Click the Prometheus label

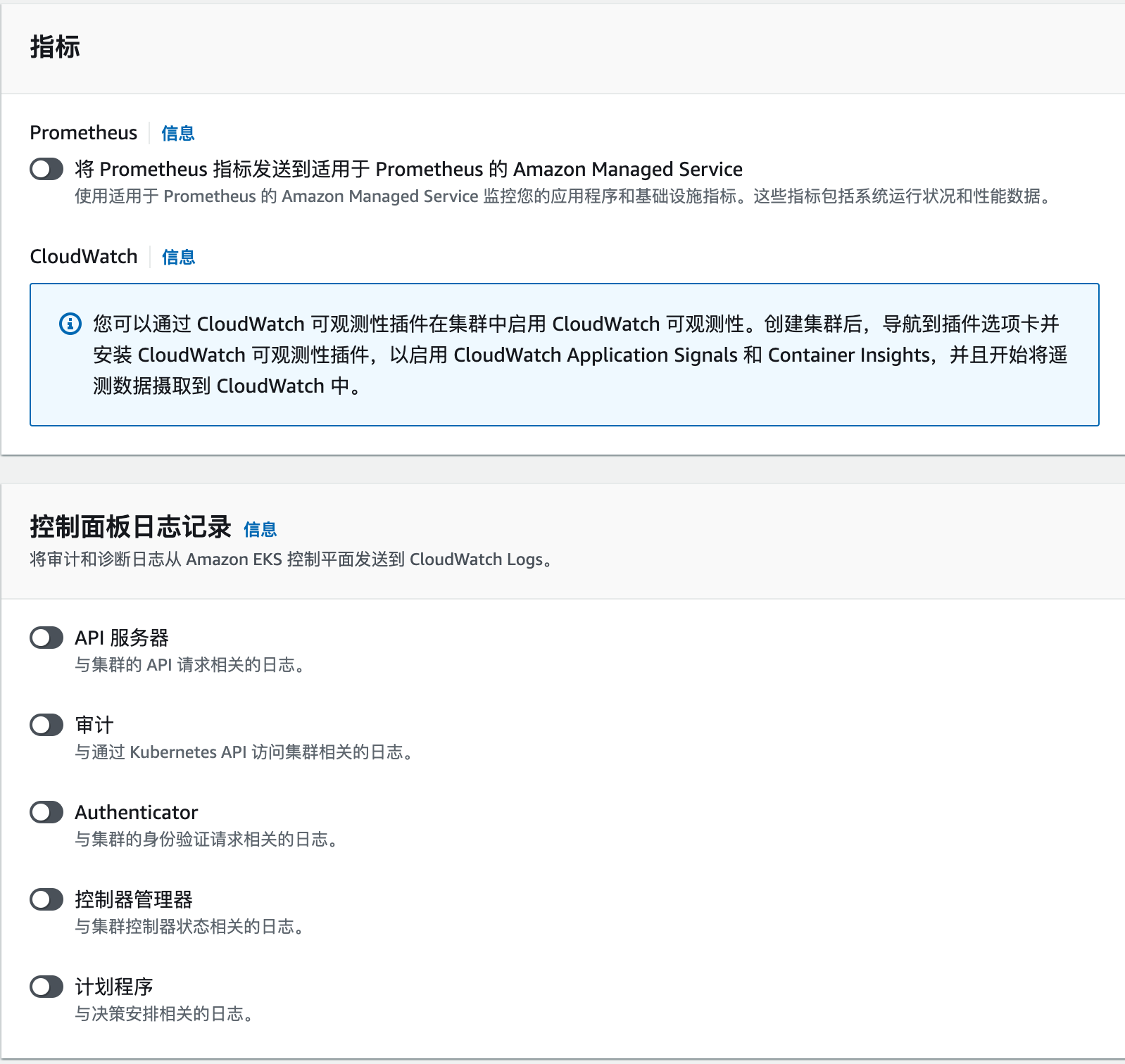coord(84,132)
